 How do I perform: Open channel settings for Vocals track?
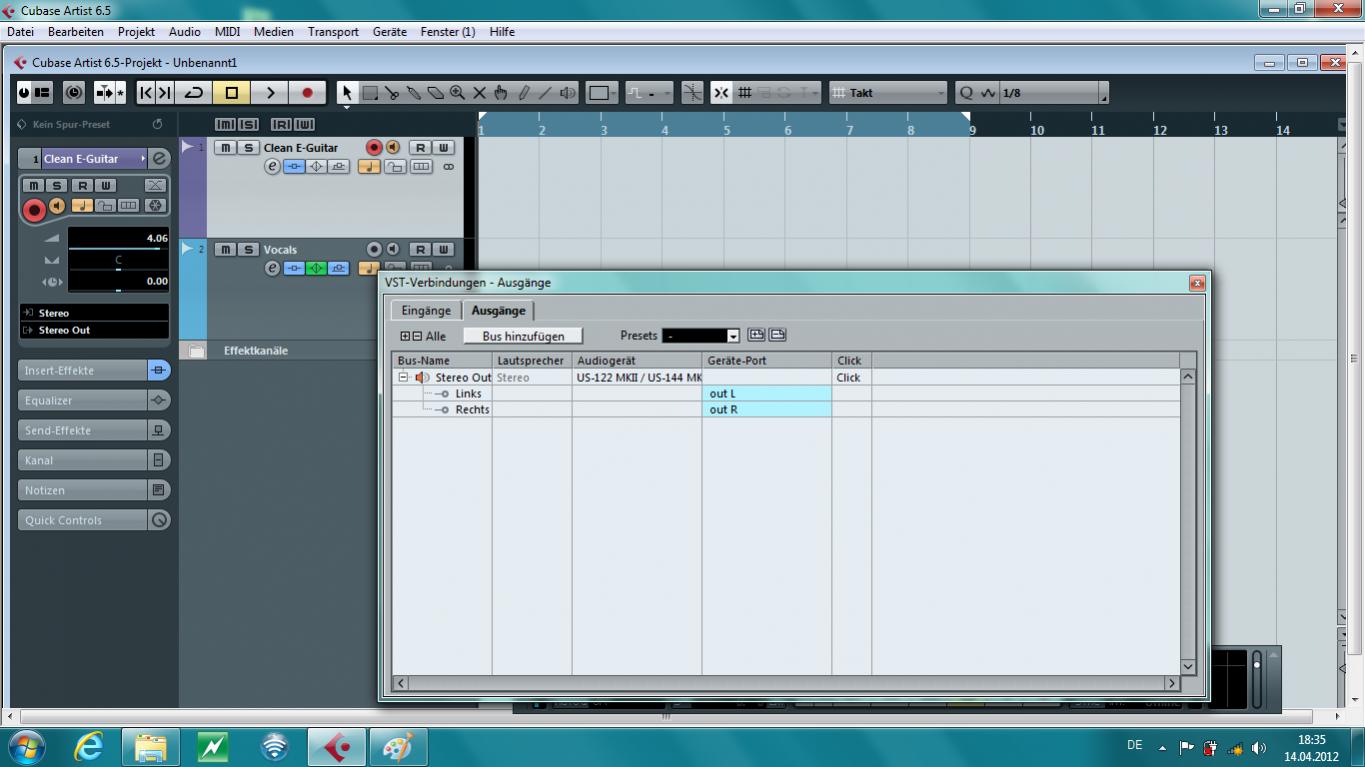point(272,268)
